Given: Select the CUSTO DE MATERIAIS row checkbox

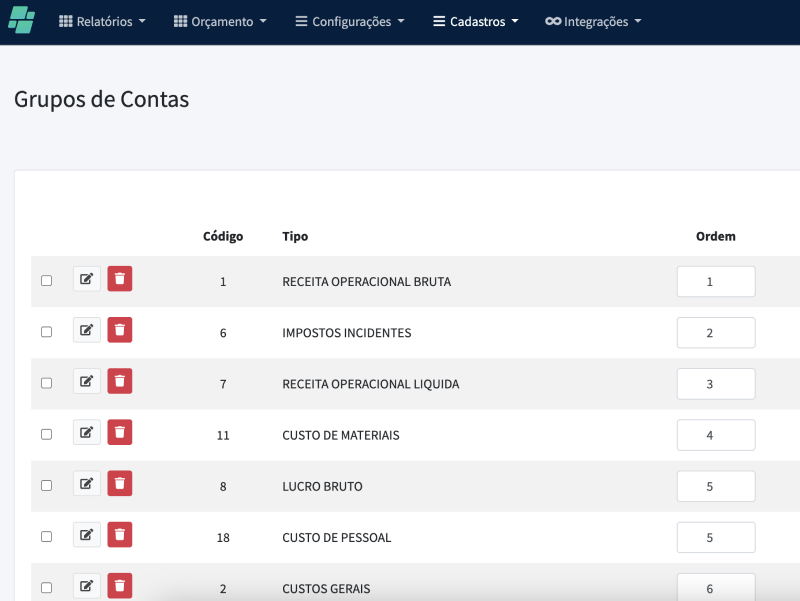Looking at the screenshot, I should (x=46, y=434).
